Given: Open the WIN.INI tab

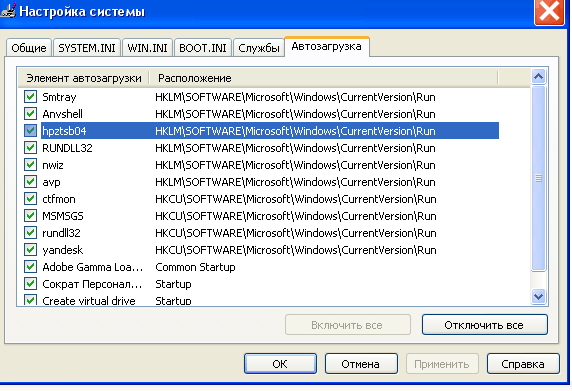Looking at the screenshot, I should [x=147, y=48].
